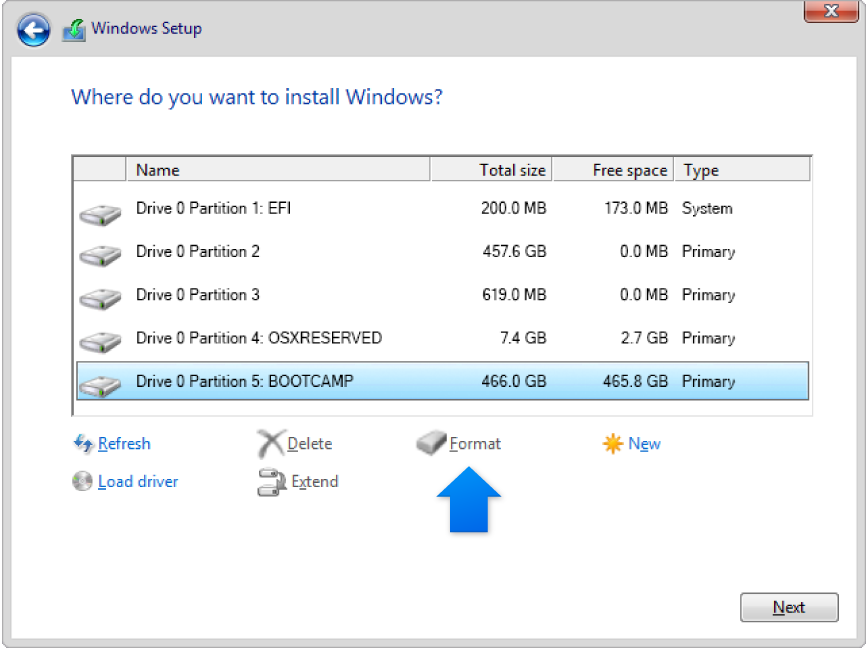
Task: Sort partitions by the Total size column
Action: click(x=513, y=169)
